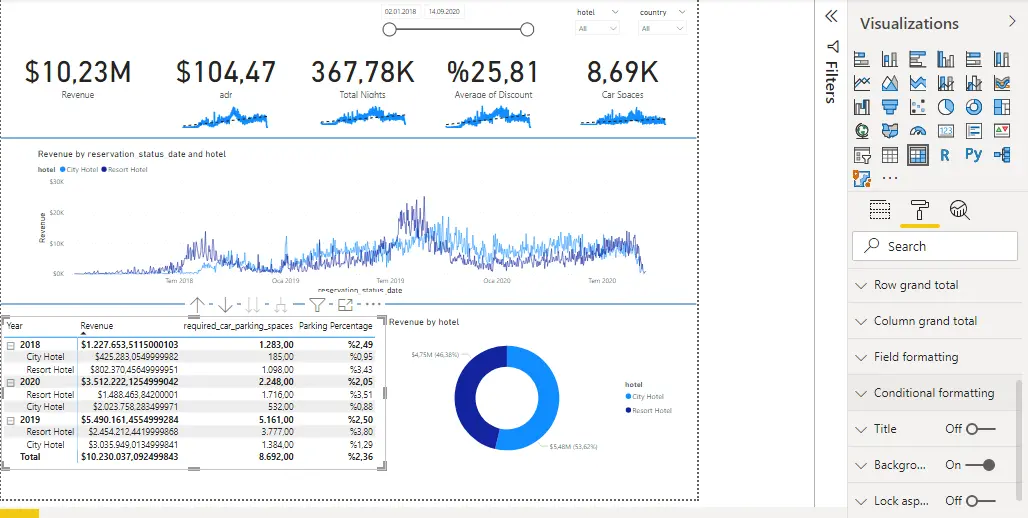1028x518 pixels.
Task: Switch to the Analytics tab icon
Action: pos(960,210)
